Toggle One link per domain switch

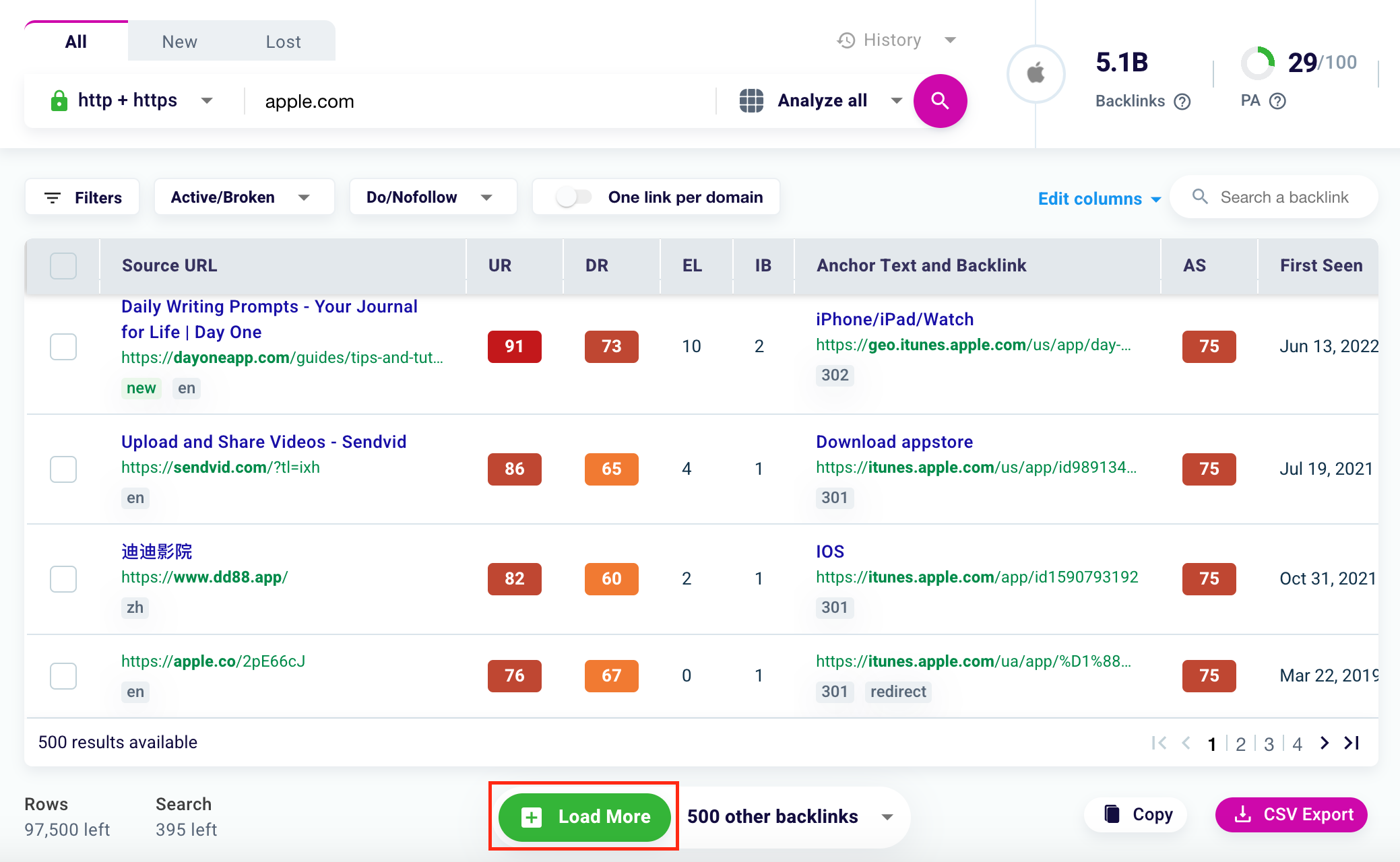[573, 197]
